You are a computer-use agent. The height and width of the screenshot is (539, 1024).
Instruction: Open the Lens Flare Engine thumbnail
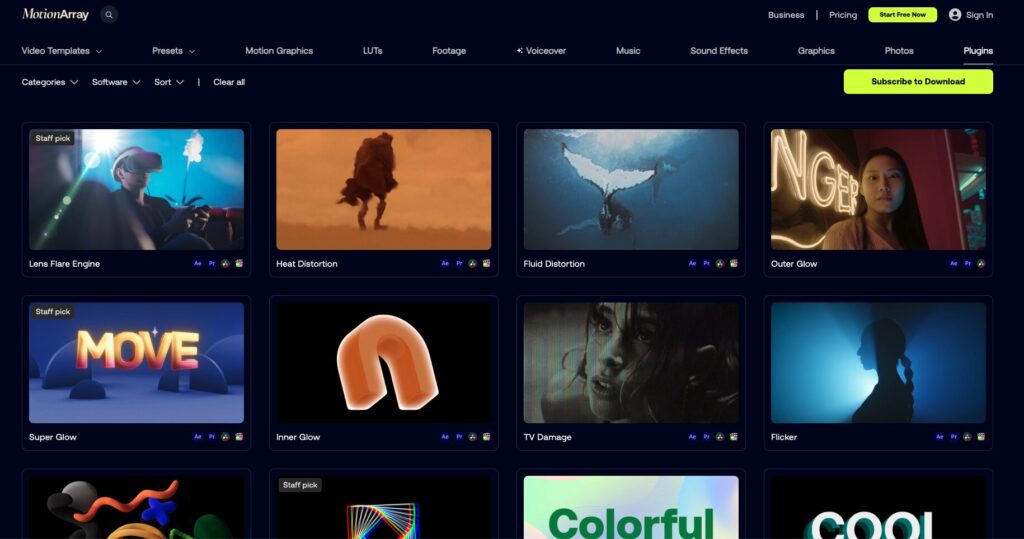(x=136, y=189)
